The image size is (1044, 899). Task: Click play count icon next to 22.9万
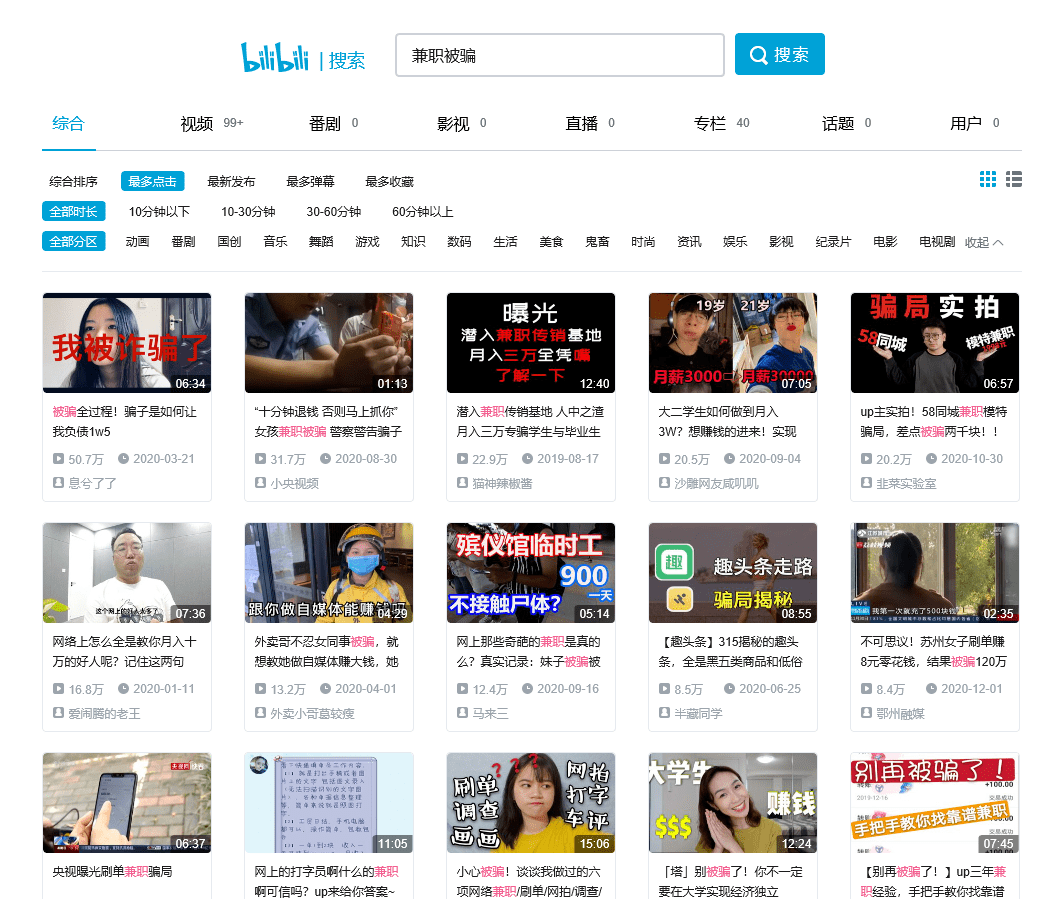click(462, 458)
